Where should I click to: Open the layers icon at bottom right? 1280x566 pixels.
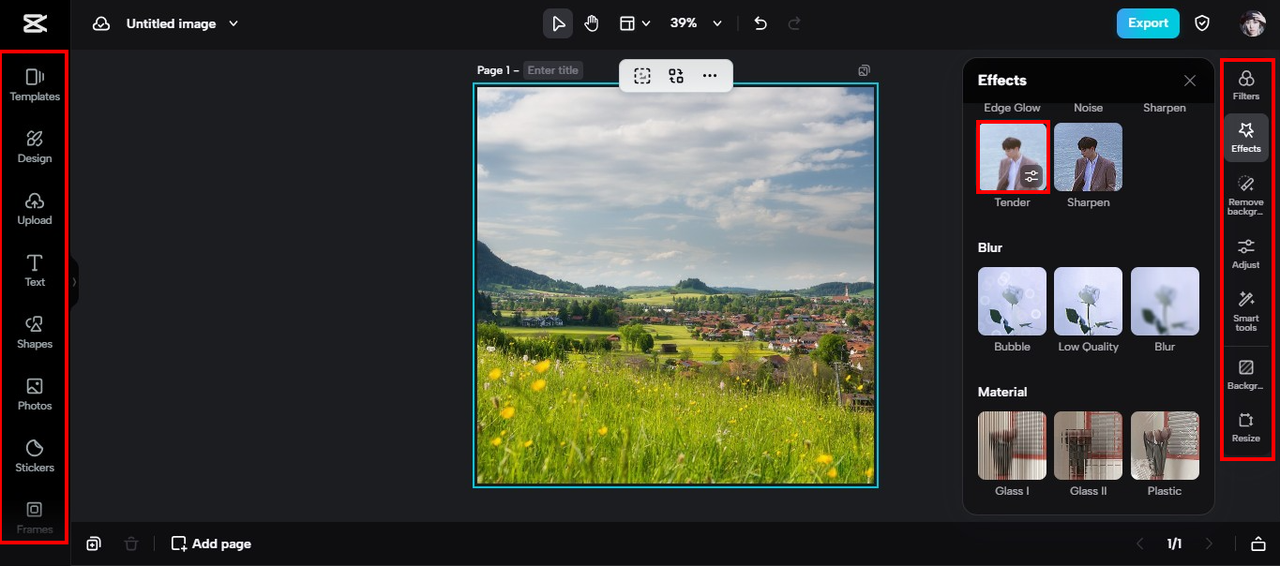(1257, 544)
